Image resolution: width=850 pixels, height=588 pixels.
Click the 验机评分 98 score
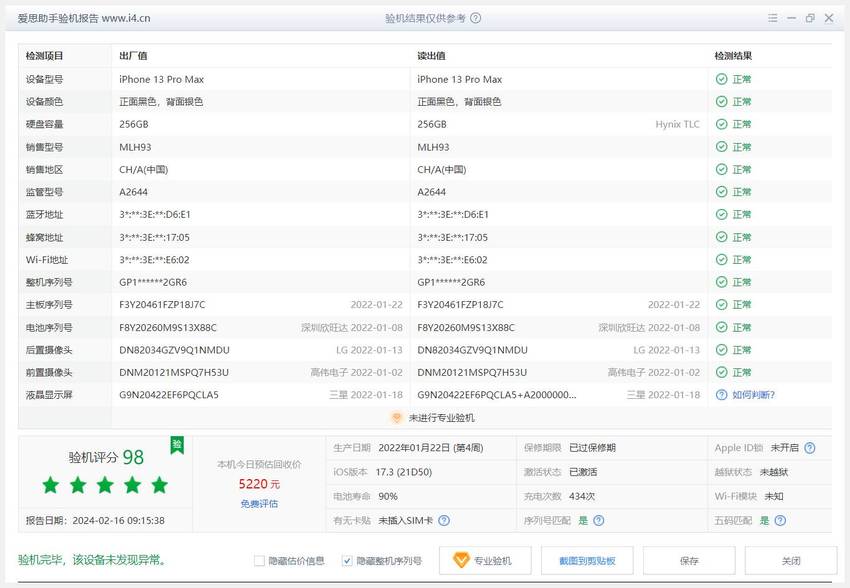point(106,457)
